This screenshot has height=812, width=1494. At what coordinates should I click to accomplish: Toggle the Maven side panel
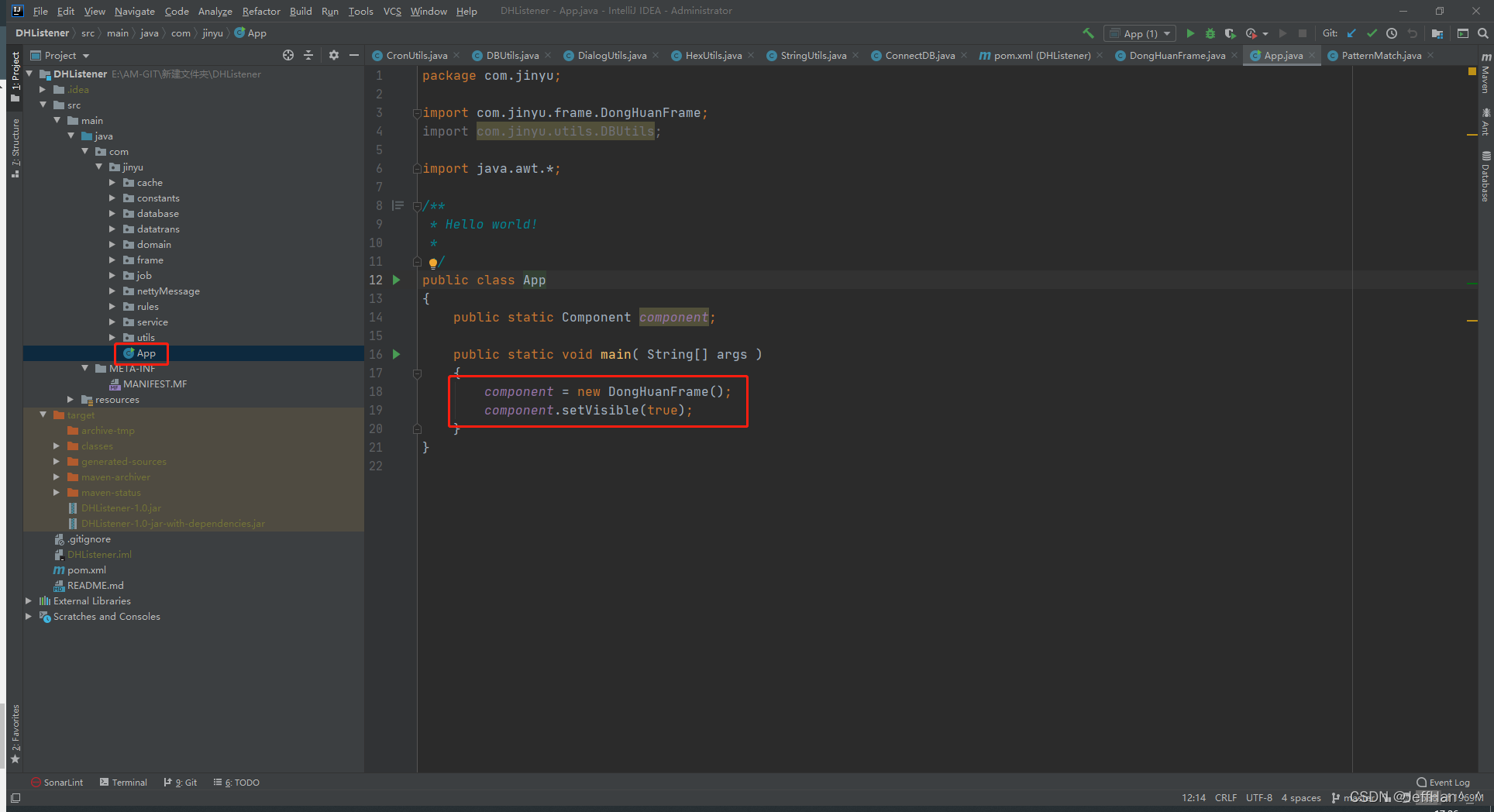point(1485,74)
